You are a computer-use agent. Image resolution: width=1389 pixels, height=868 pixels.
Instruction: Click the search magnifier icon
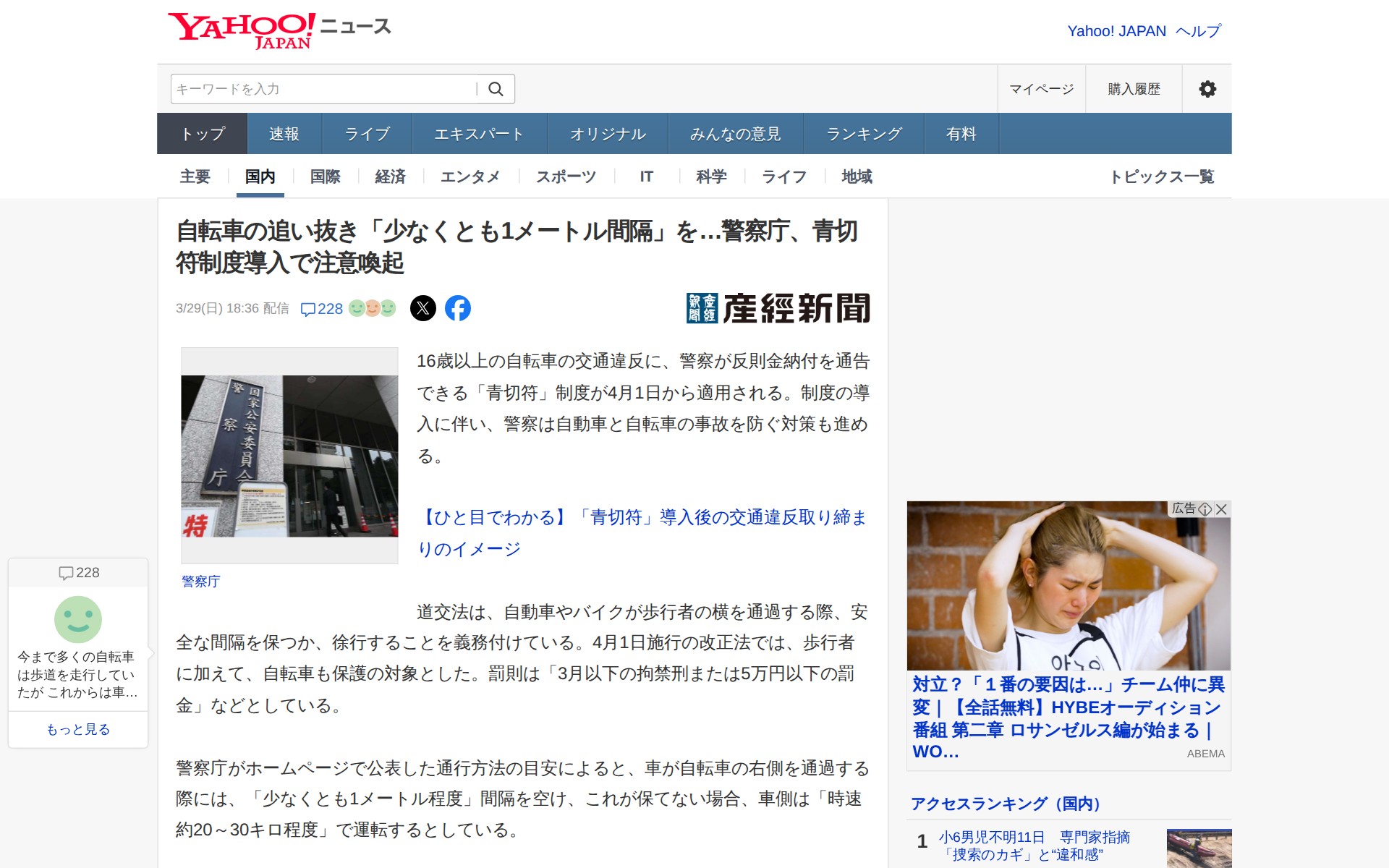[496, 88]
